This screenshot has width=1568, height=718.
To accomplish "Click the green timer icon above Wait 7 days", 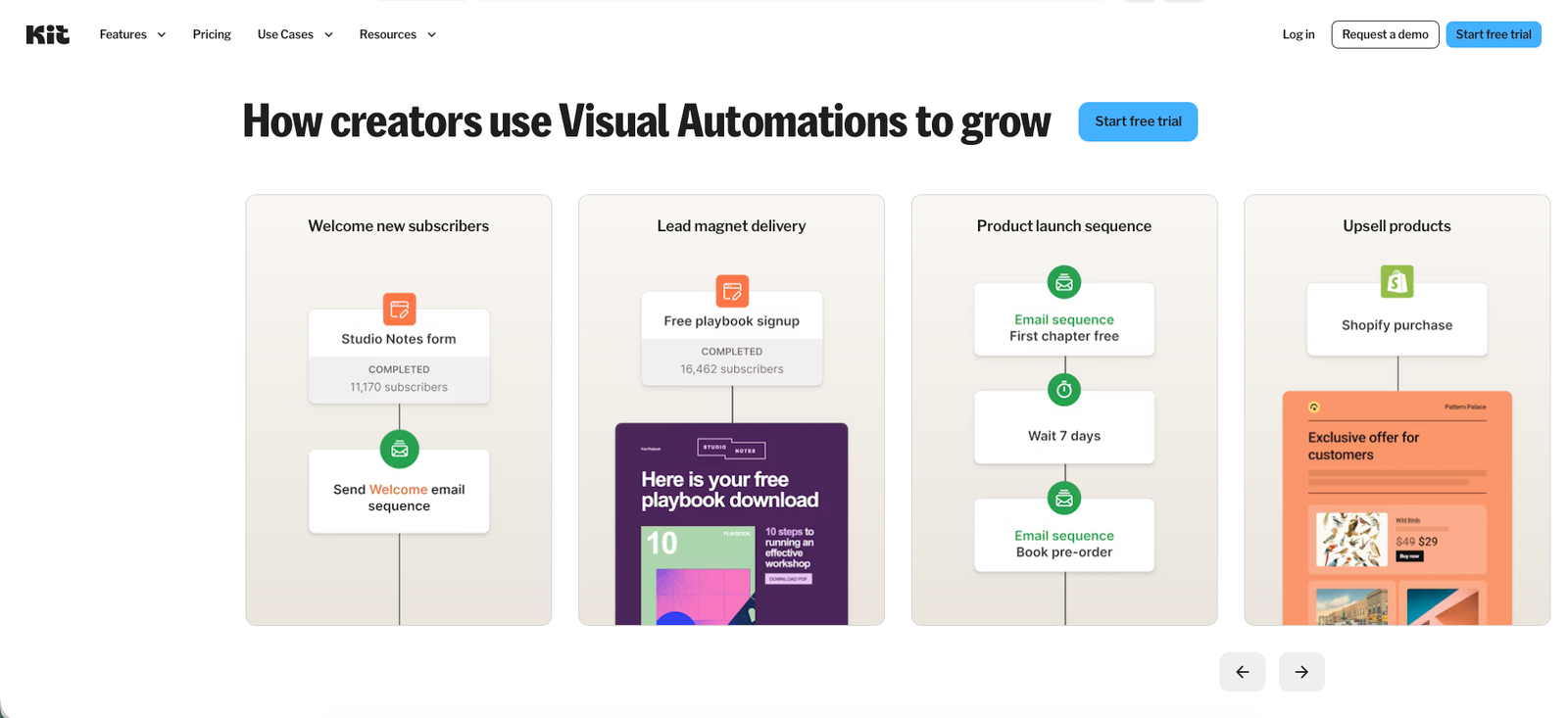I will click(x=1064, y=391).
